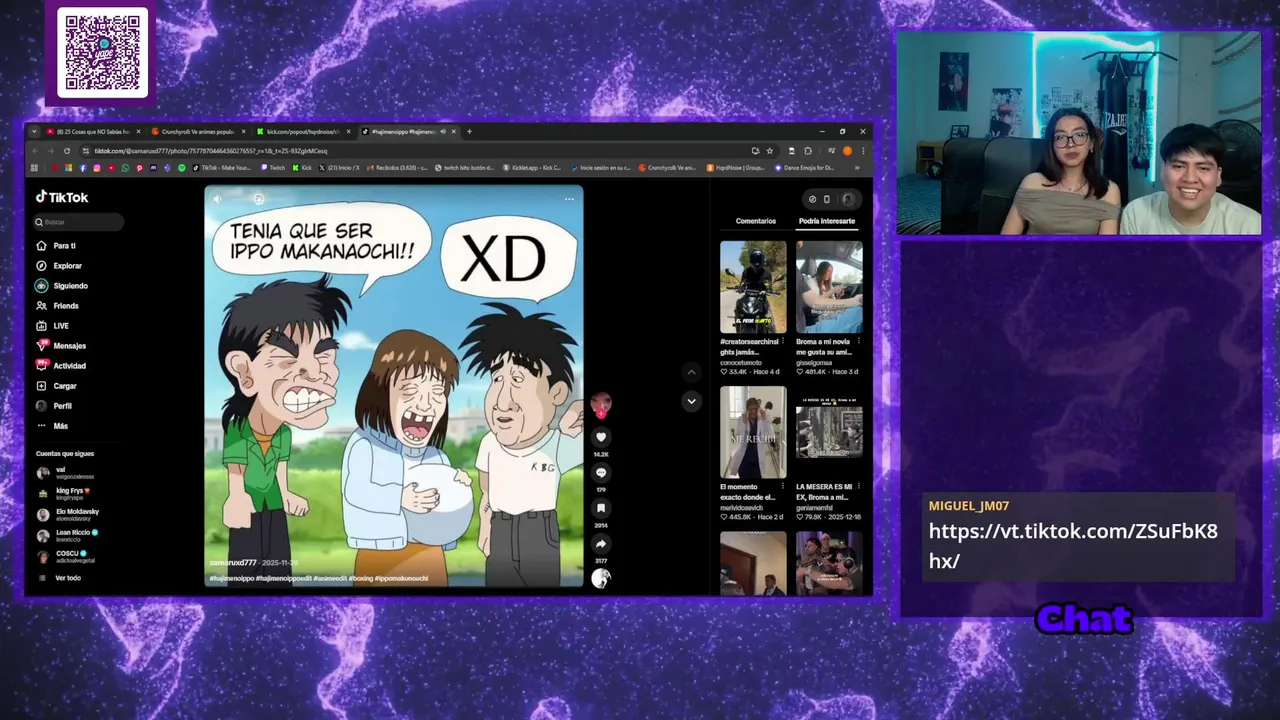Viewport: 1280px width, 720px height.
Task: Open the Explorar section
Action: click(59, 266)
